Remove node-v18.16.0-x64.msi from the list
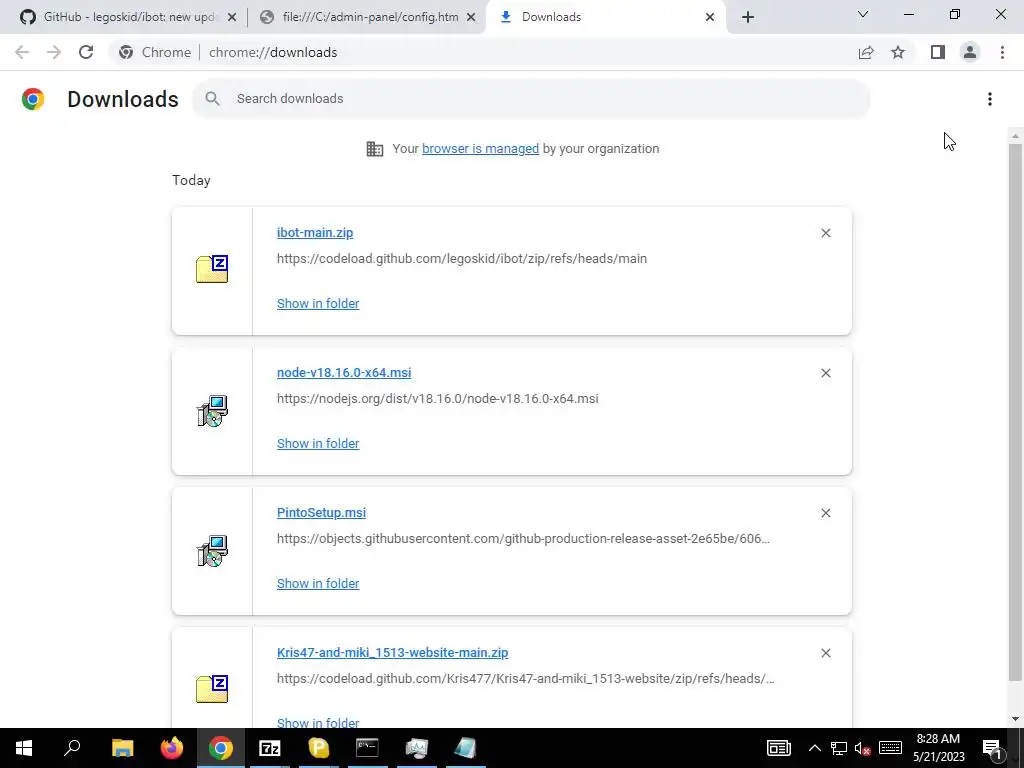This screenshot has height=768, width=1024. coord(825,373)
